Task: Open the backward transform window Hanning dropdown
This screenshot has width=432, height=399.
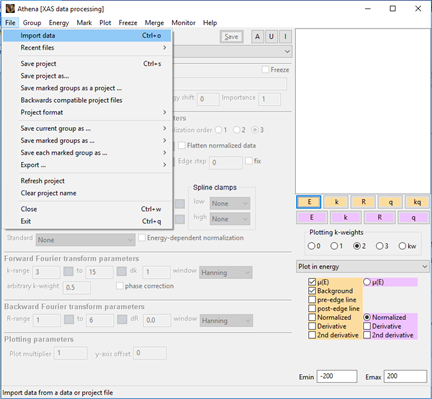Action: click(226, 321)
